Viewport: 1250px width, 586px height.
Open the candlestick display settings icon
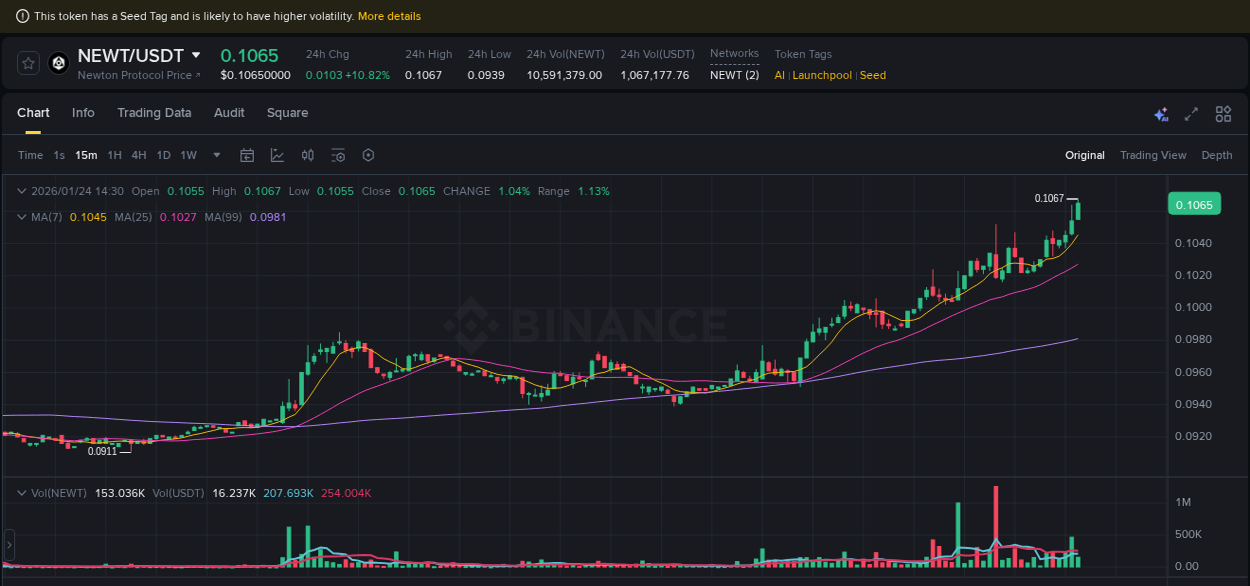pyautogui.click(x=308, y=155)
